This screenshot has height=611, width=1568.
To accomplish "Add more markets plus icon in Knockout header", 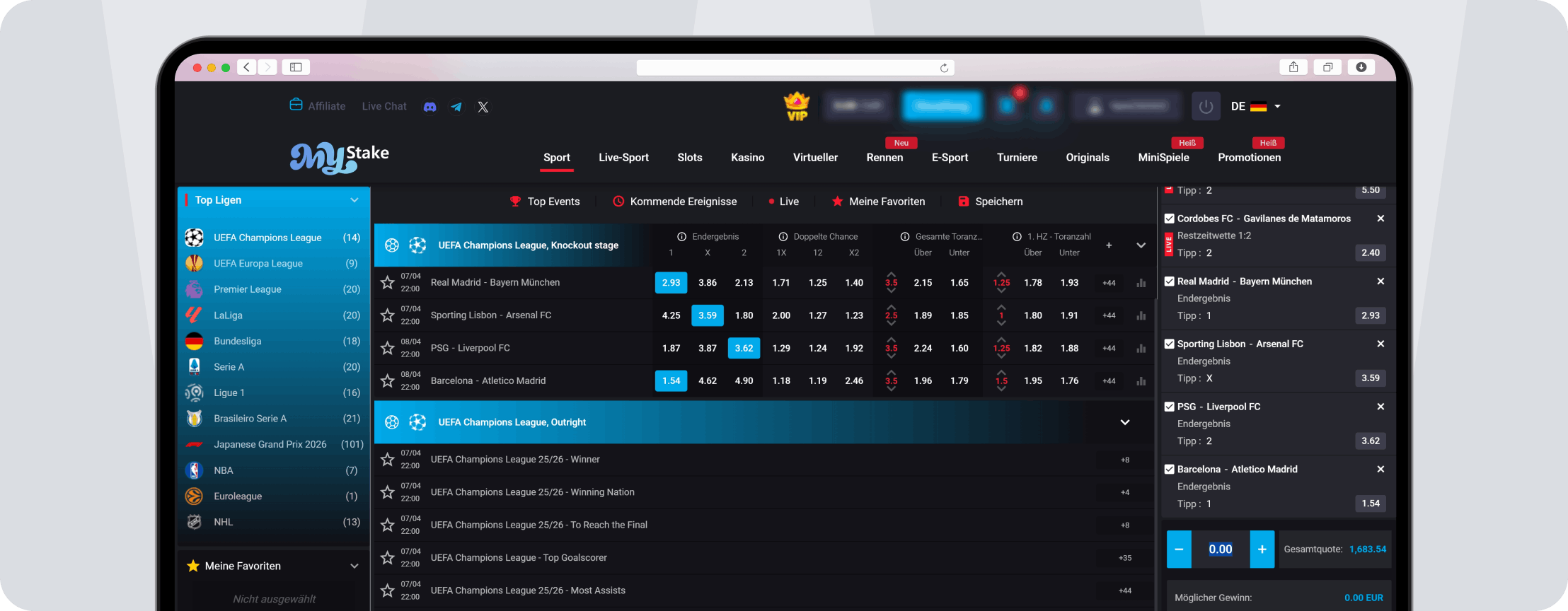I will [1109, 245].
